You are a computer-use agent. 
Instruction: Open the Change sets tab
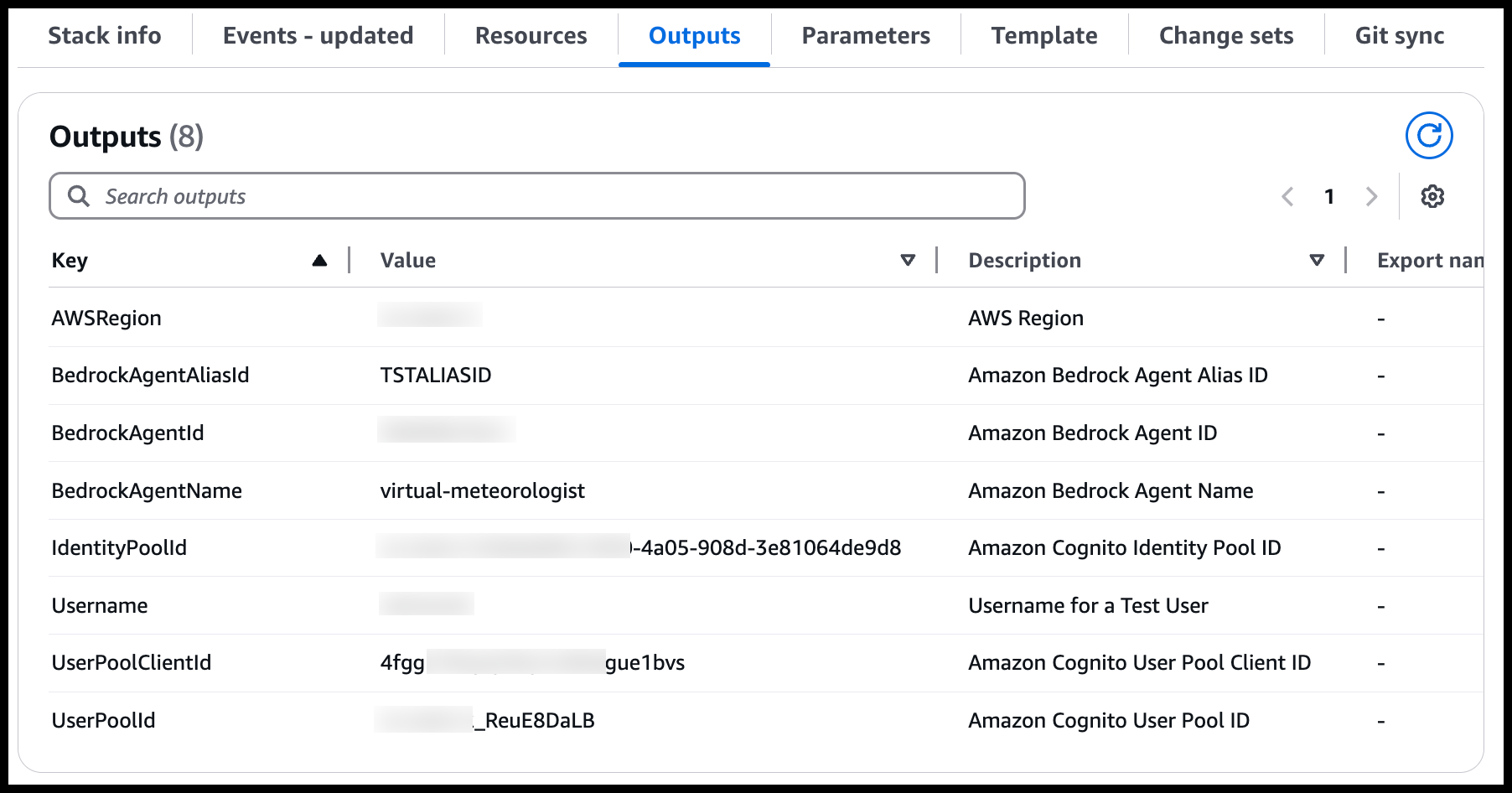pos(1225,36)
